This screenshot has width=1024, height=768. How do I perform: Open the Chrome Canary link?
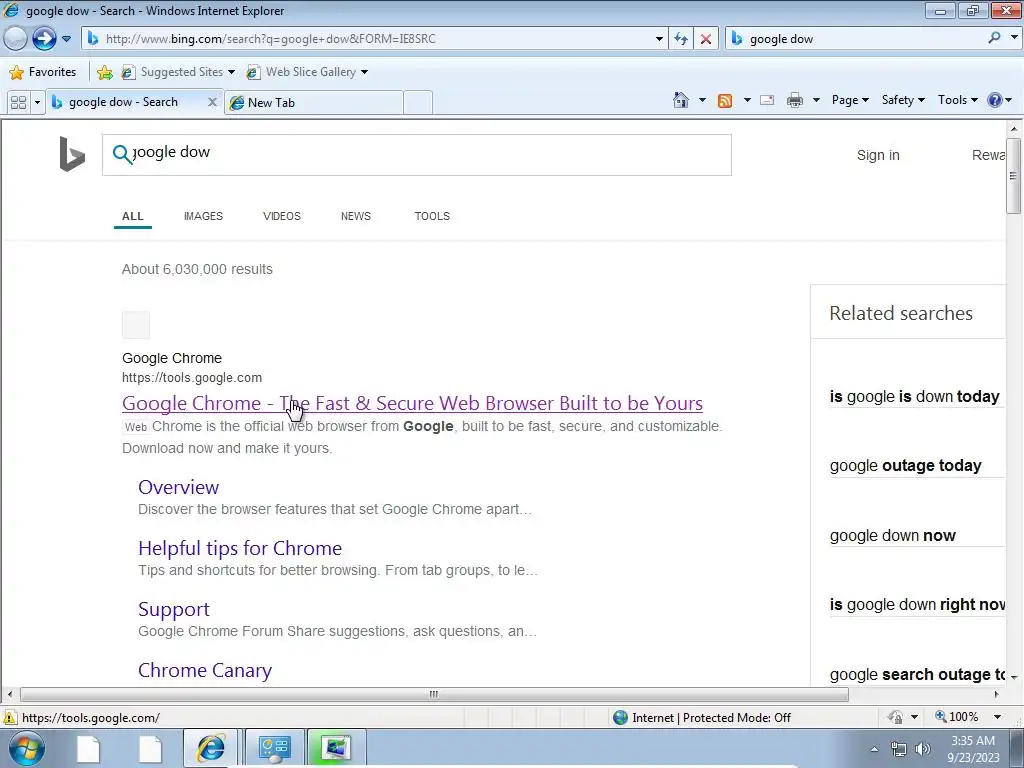tap(204, 670)
